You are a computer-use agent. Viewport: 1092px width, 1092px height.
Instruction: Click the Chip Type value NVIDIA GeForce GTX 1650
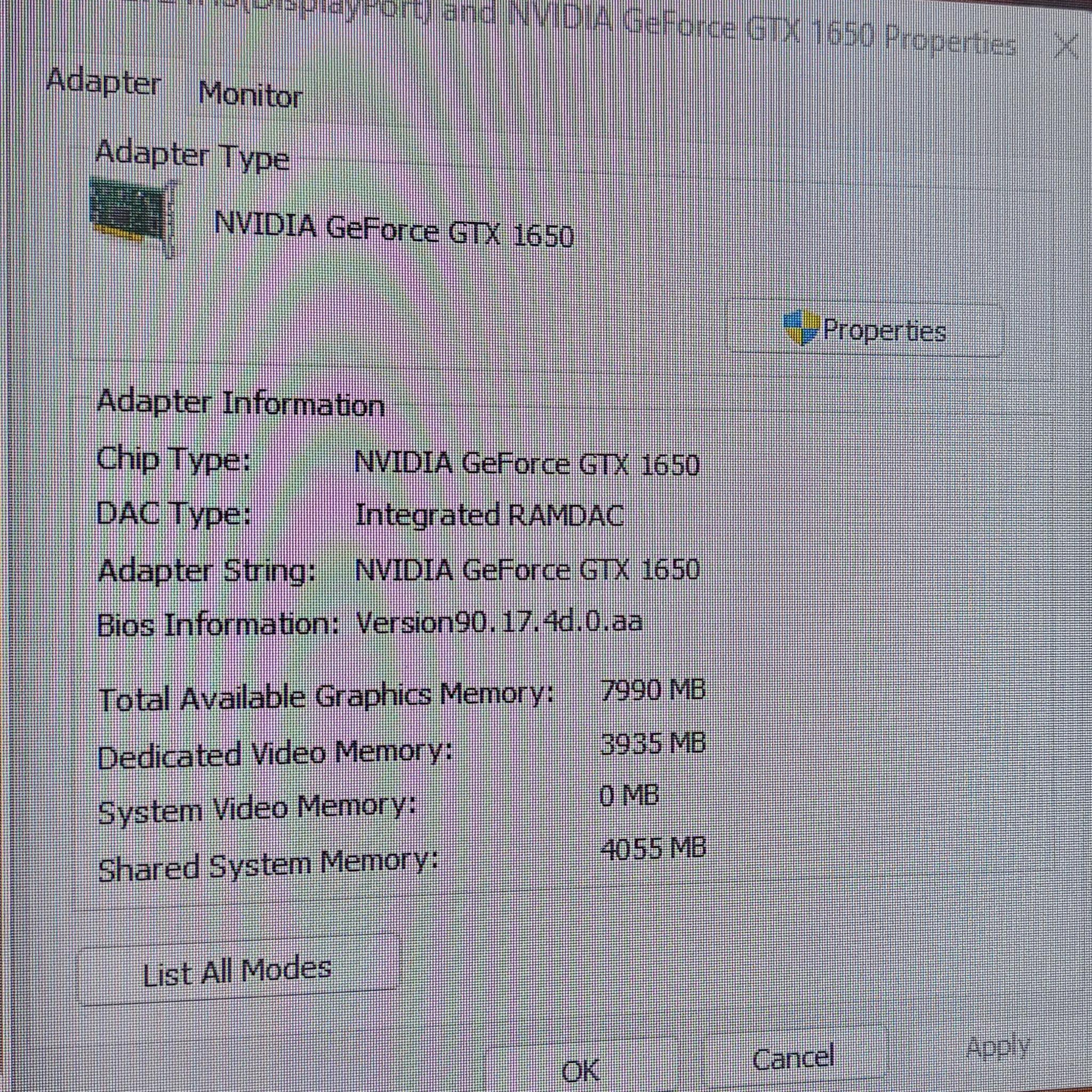pos(527,464)
